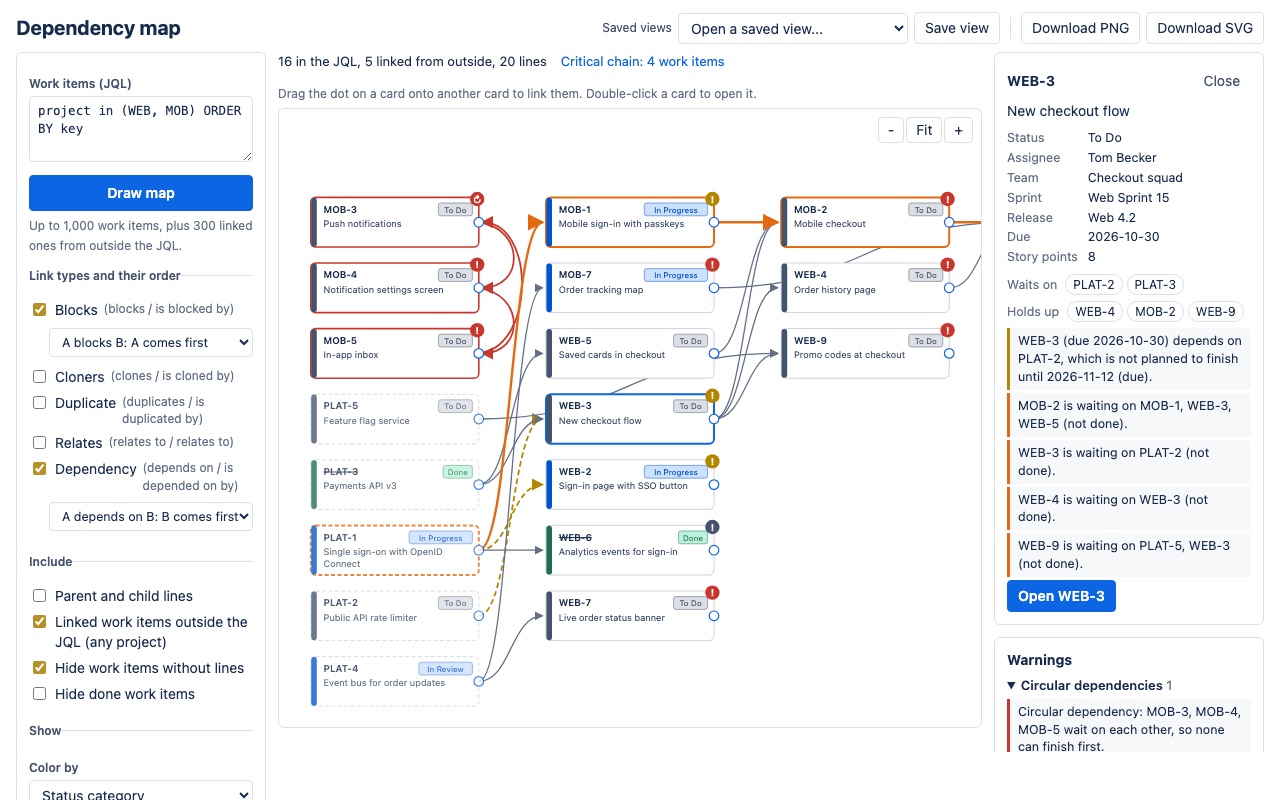
Task: Click the MOB-2 chip under Holds up
Action: 1155,312
